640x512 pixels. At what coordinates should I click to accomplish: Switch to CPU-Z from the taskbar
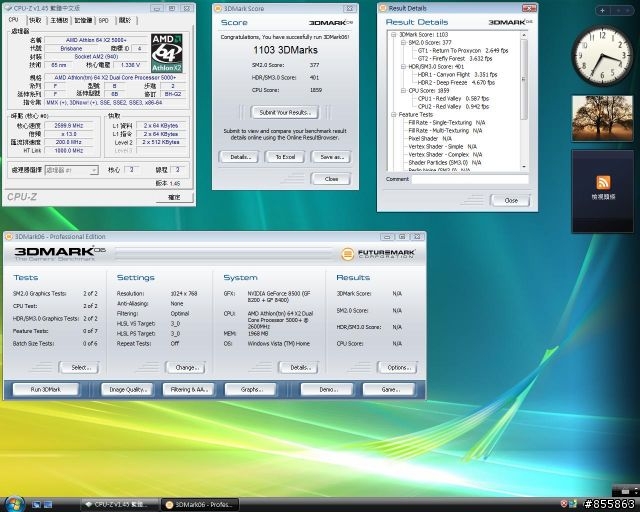[x=120, y=505]
